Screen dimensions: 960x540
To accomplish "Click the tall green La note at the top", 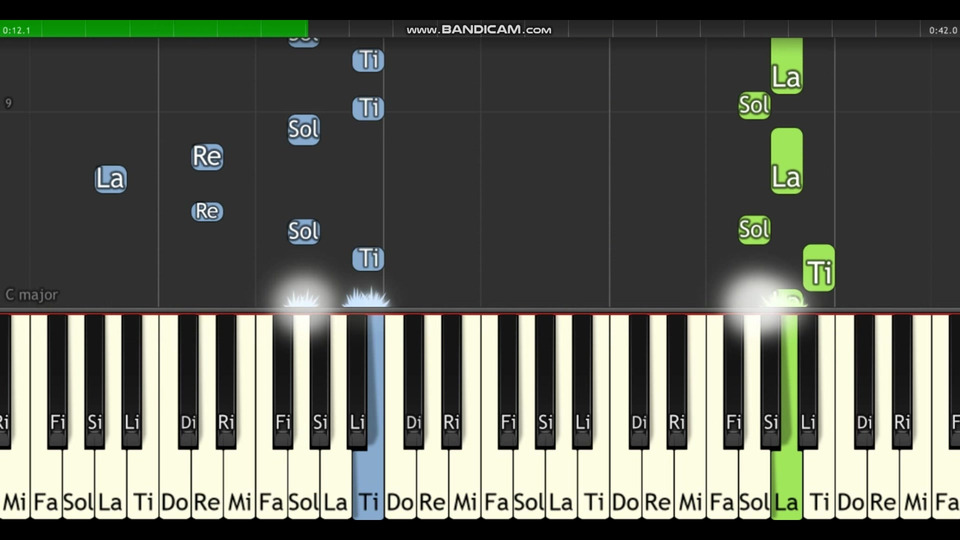I will (787, 66).
